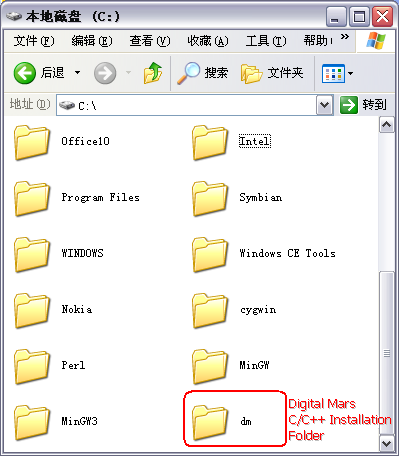This screenshot has height=456, width=399.
Task: Click the Forward arrow icon
Action: coord(105,73)
